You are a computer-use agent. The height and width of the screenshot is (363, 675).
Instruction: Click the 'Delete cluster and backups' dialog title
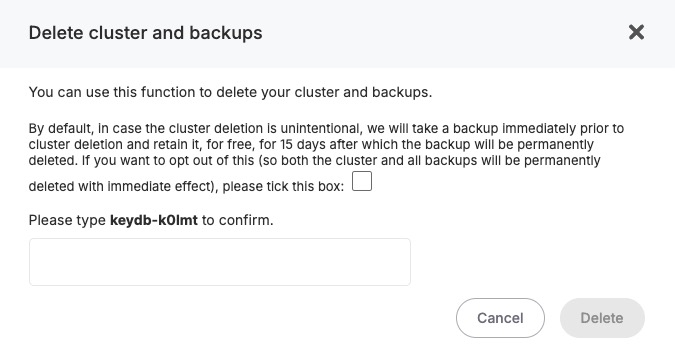pos(146,33)
